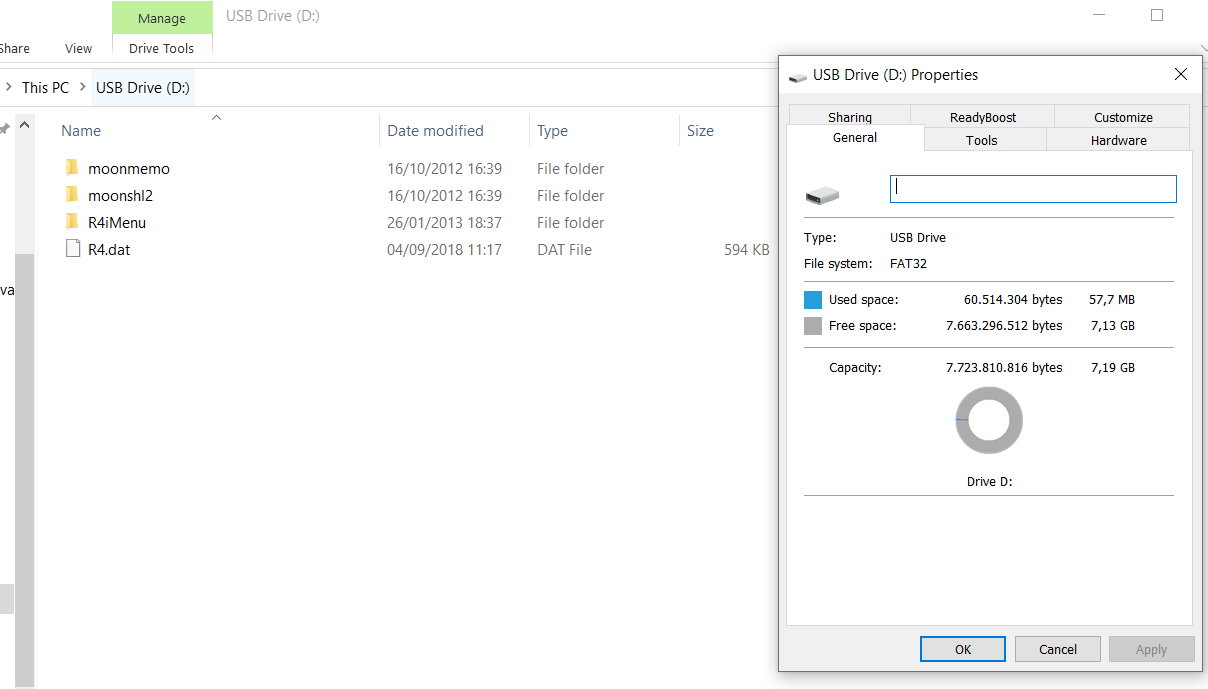Click the gray Free space swatch
1208x689 pixels.
pos(813,326)
